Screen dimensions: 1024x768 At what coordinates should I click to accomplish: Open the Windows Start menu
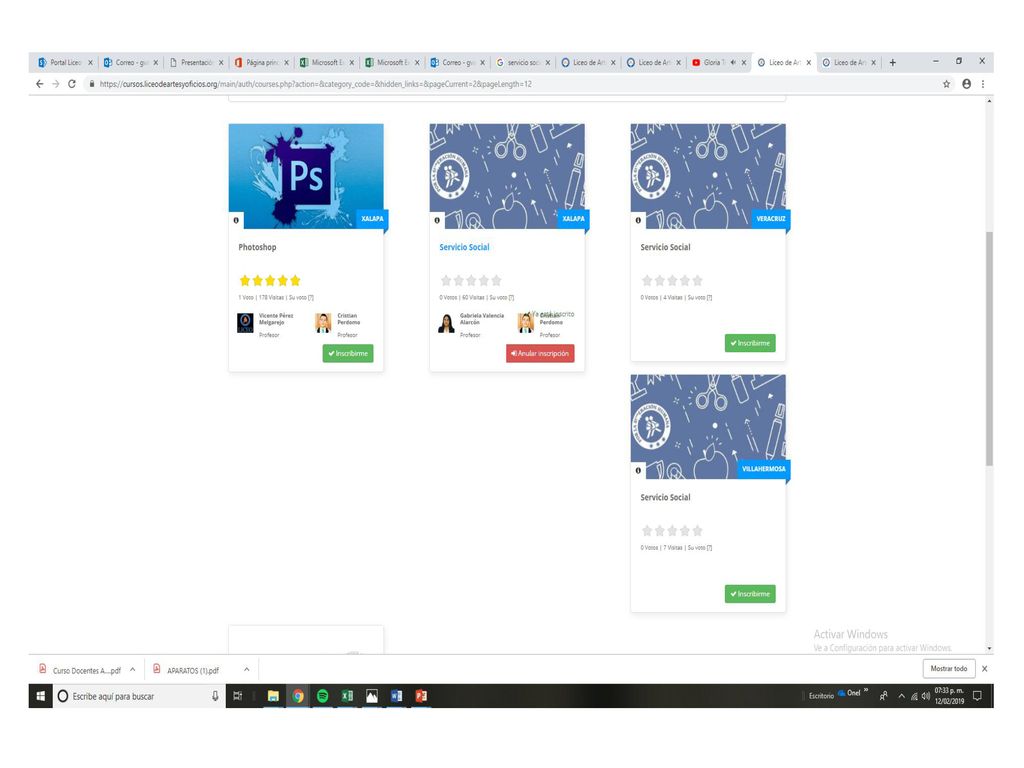pyautogui.click(x=40, y=696)
